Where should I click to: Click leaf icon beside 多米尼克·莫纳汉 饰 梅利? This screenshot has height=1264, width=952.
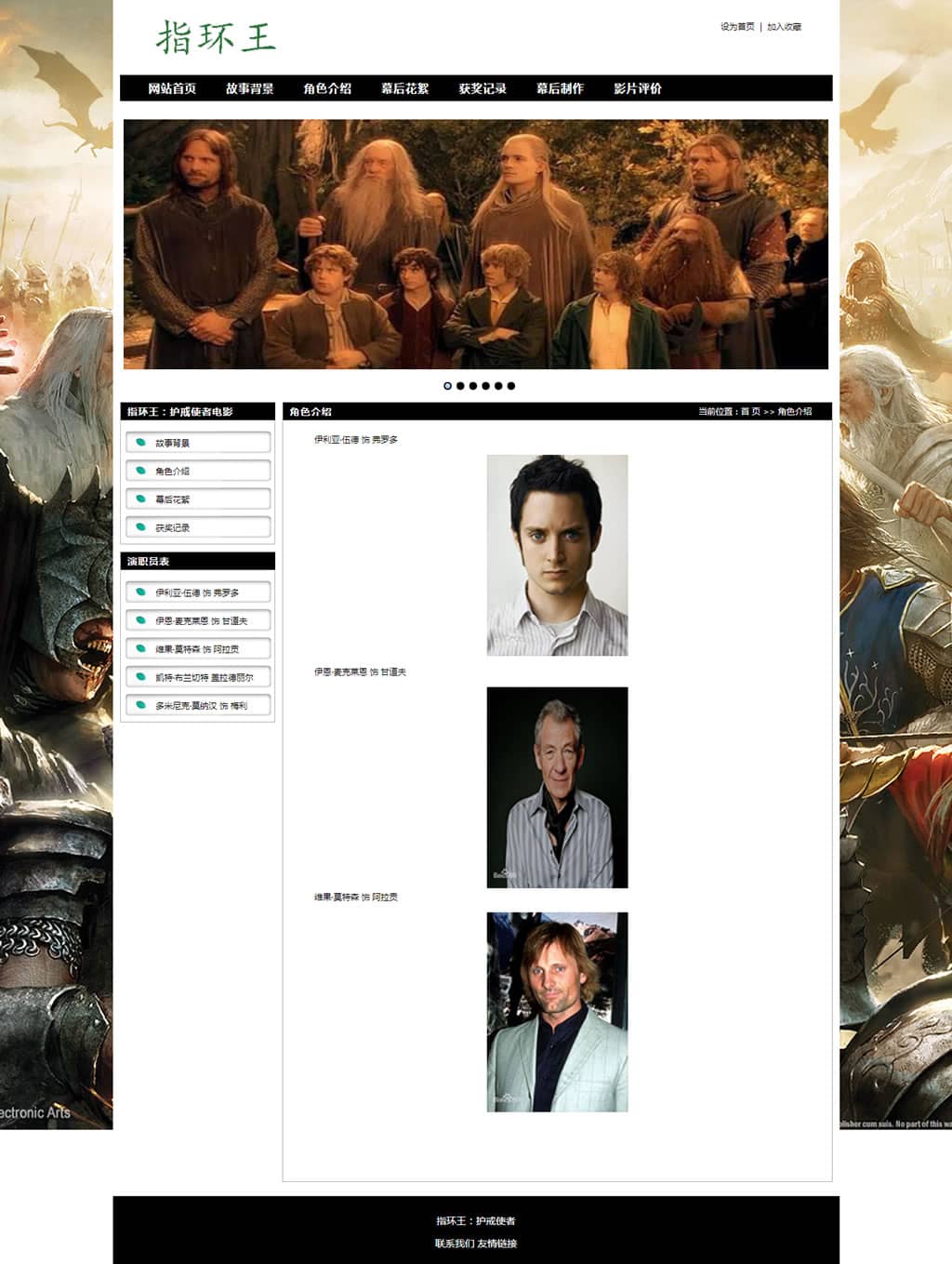point(141,705)
